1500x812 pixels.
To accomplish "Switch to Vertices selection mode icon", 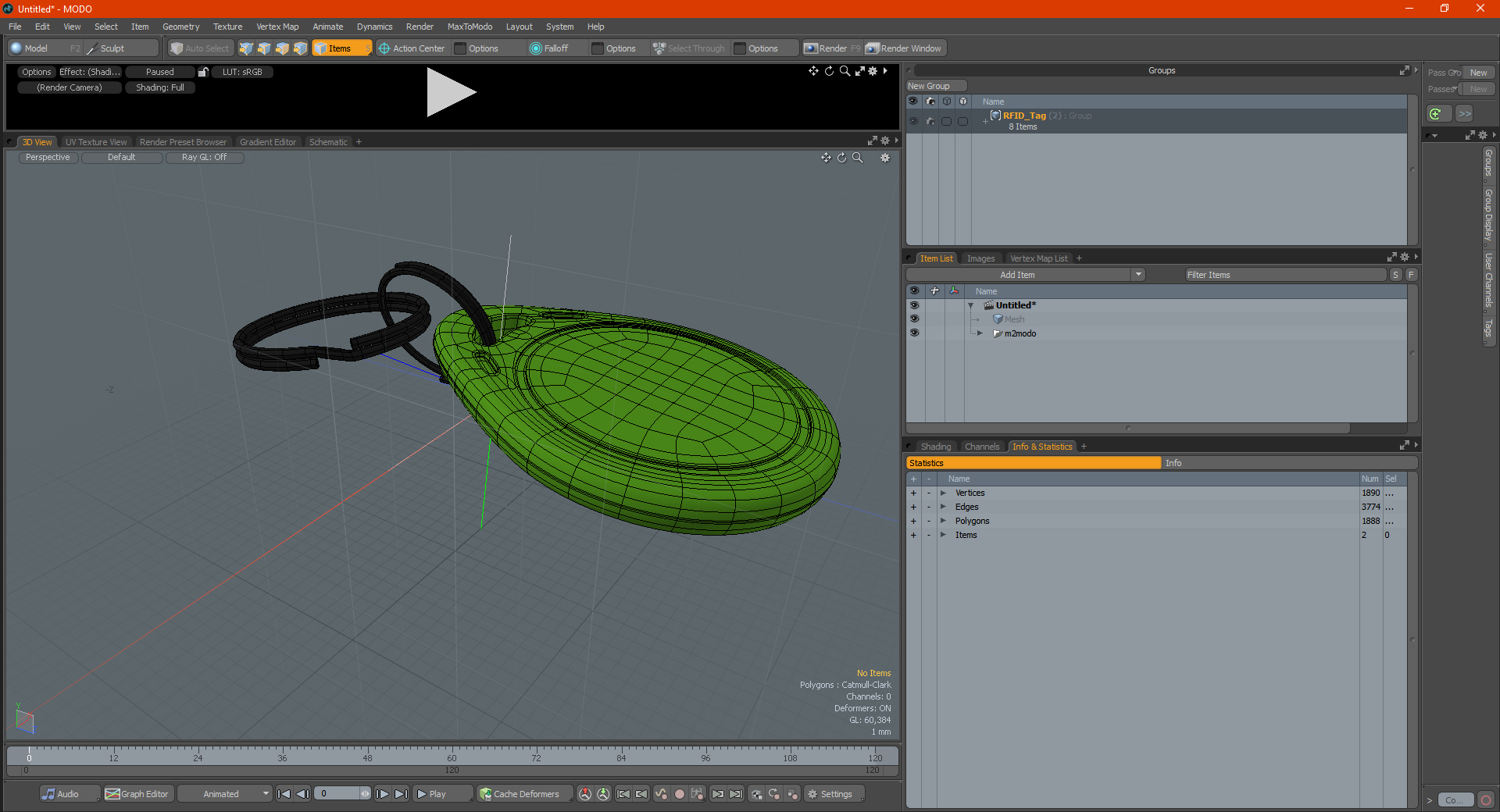I will (x=246, y=48).
